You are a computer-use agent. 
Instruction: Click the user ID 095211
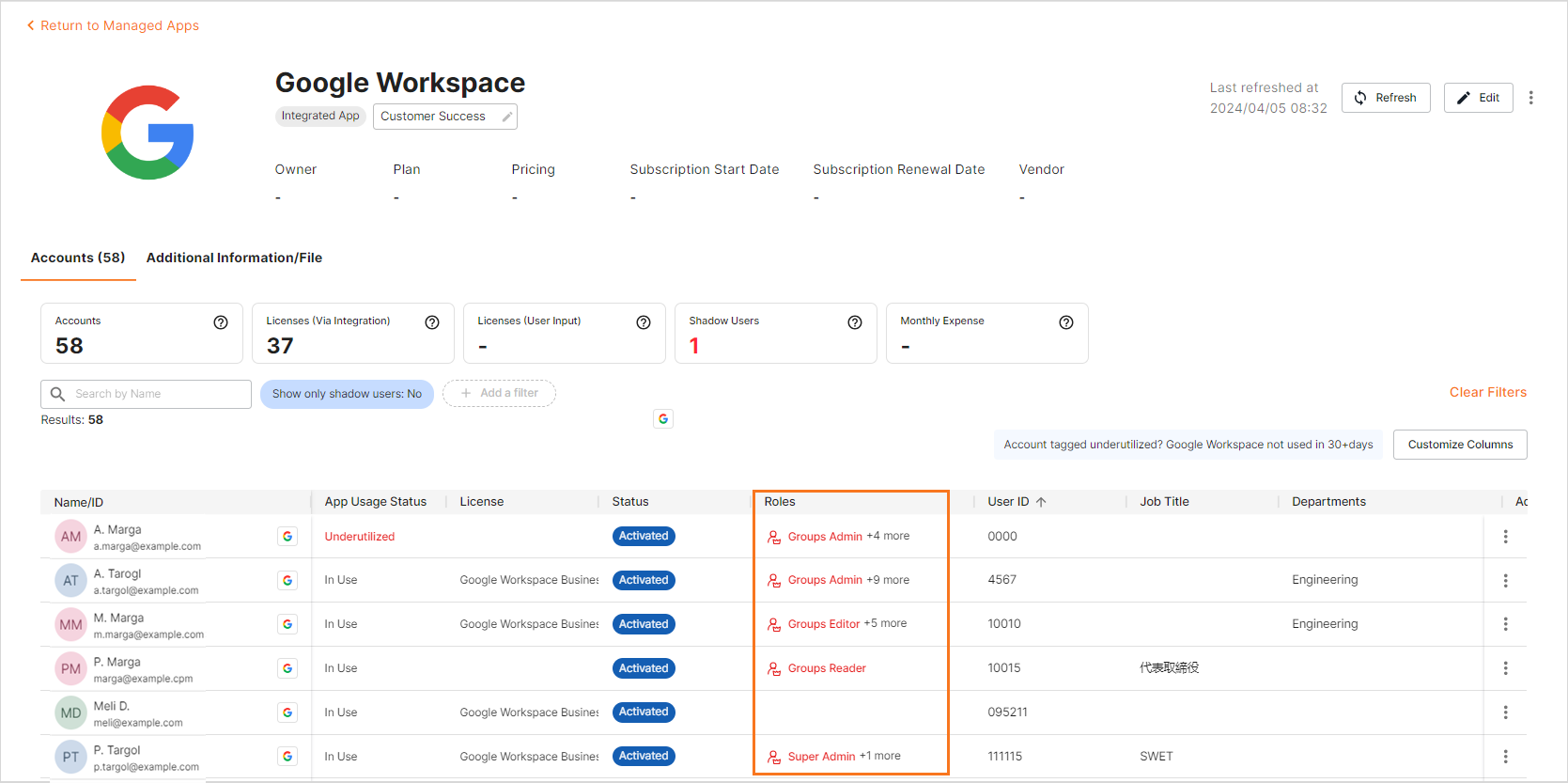click(1007, 713)
